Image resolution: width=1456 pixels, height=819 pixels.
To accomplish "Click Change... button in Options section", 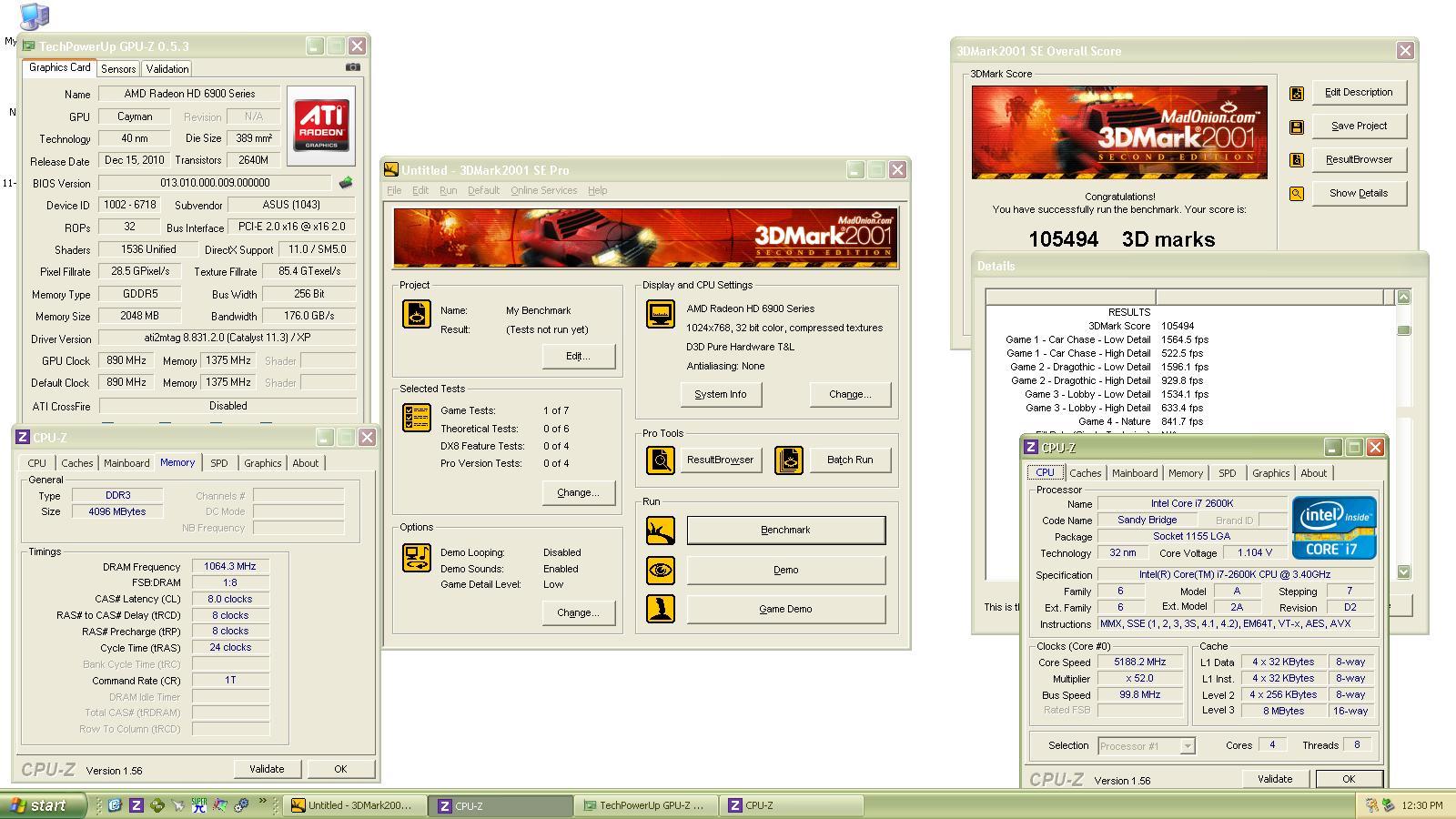I will click(578, 613).
